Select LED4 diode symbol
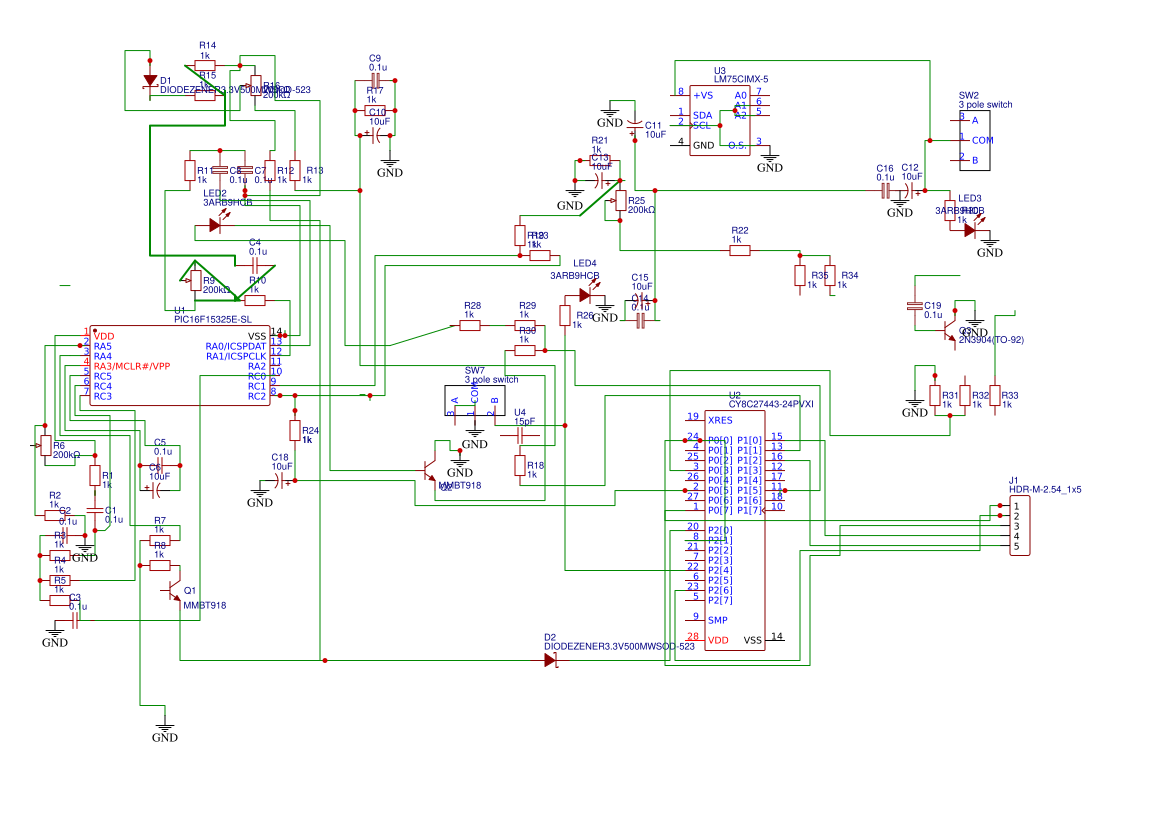Viewport: 1169px width, 827px height. tap(587, 295)
